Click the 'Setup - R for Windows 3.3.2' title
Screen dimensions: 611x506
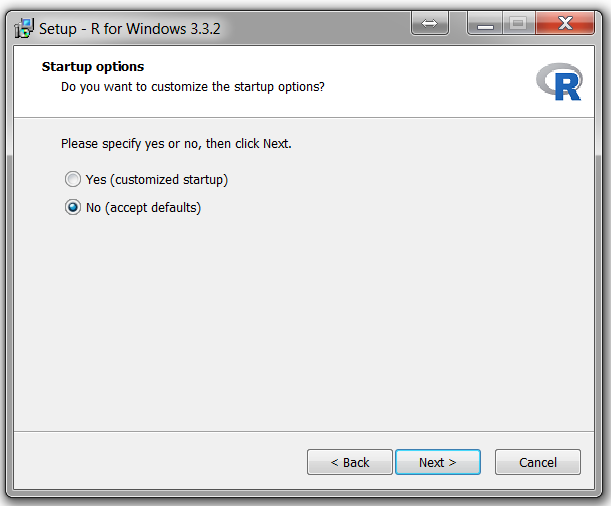point(130,29)
